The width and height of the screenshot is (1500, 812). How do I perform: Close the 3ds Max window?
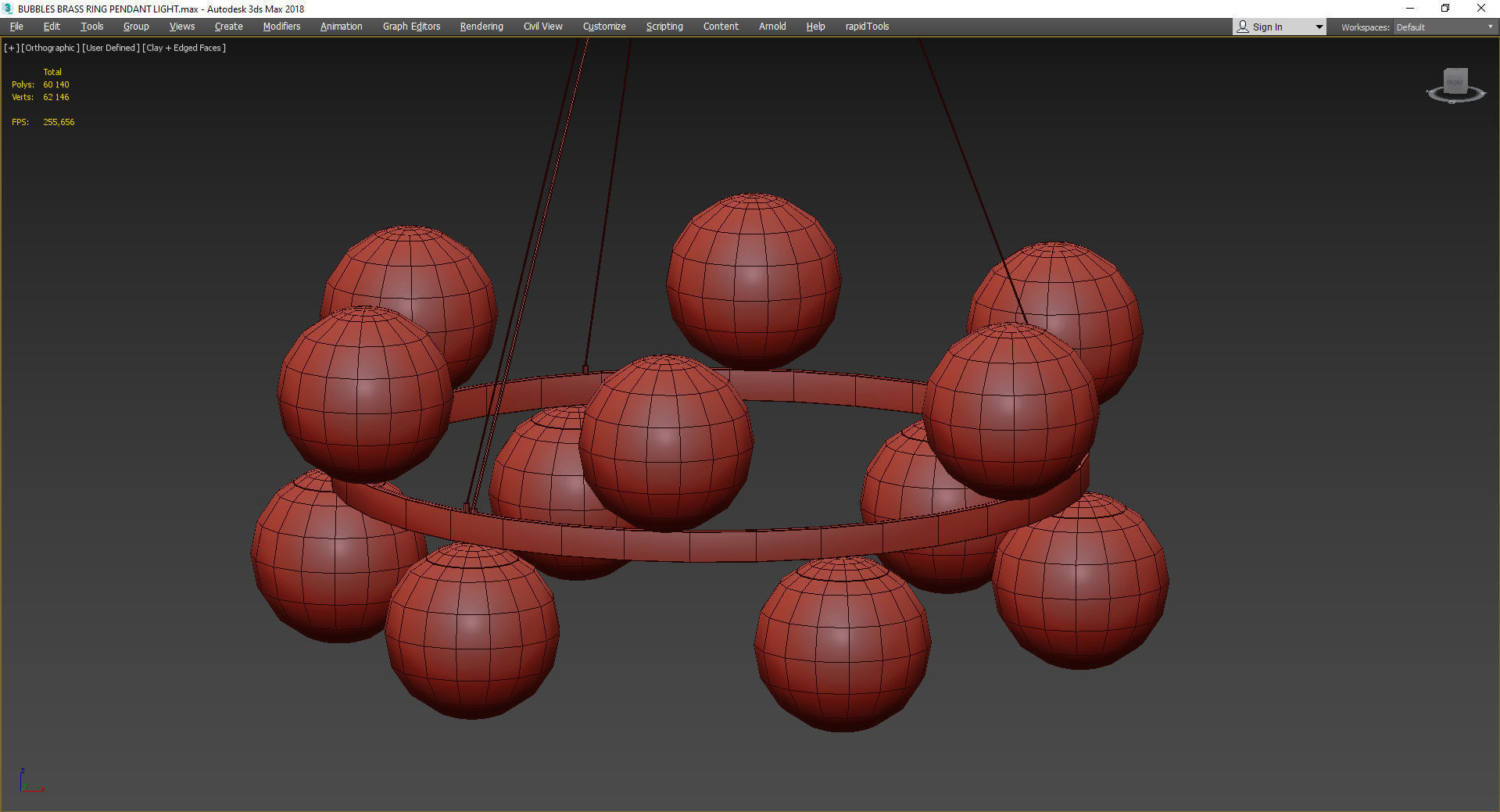(1481, 9)
